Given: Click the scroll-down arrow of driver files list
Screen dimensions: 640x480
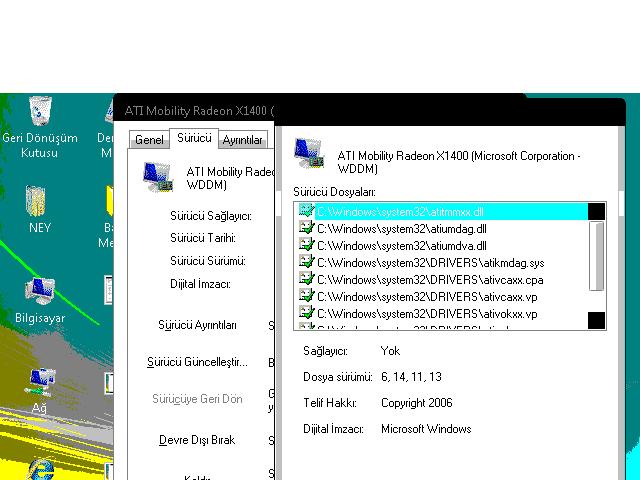Looking at the screenshot, I should (596, 320).
